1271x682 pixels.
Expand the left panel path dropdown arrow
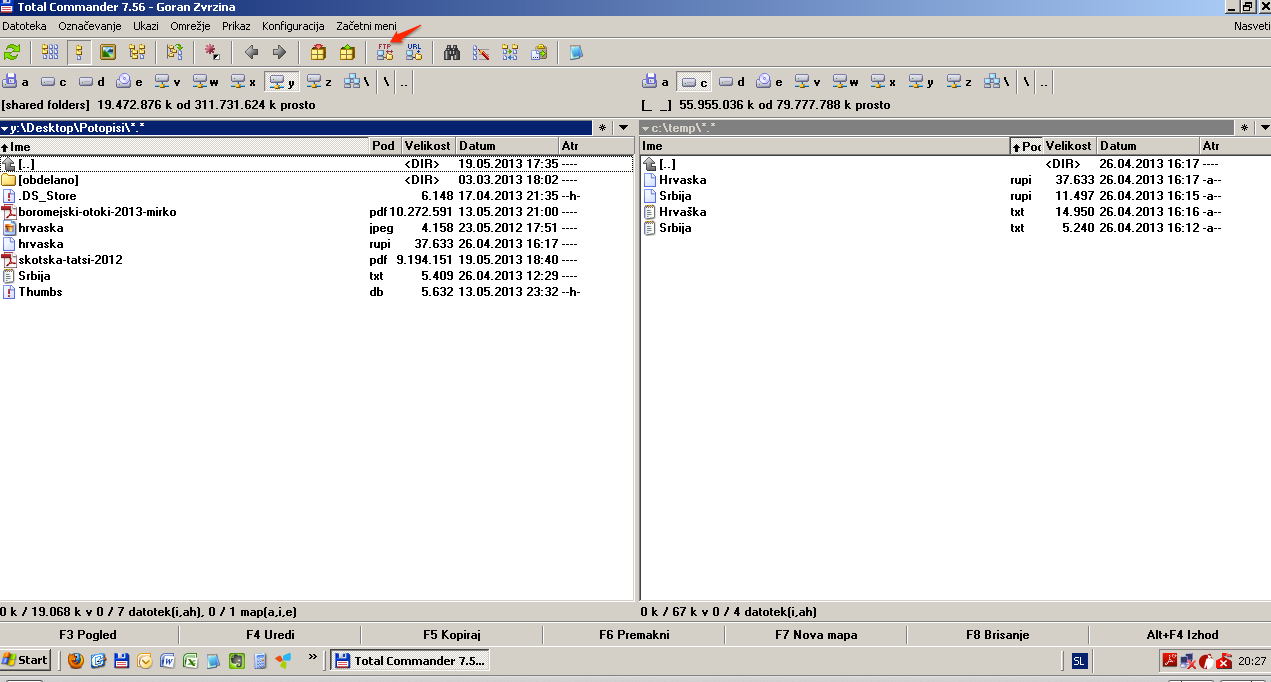tap(5, 128)
